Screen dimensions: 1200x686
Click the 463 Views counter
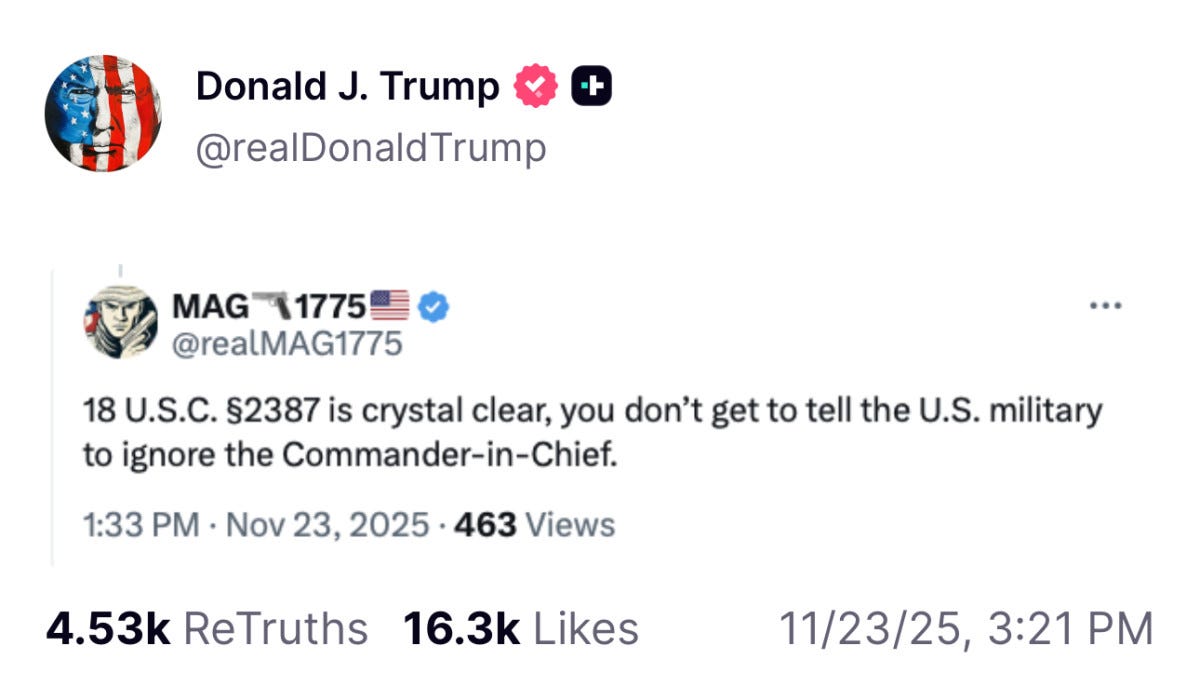point(536,522)
